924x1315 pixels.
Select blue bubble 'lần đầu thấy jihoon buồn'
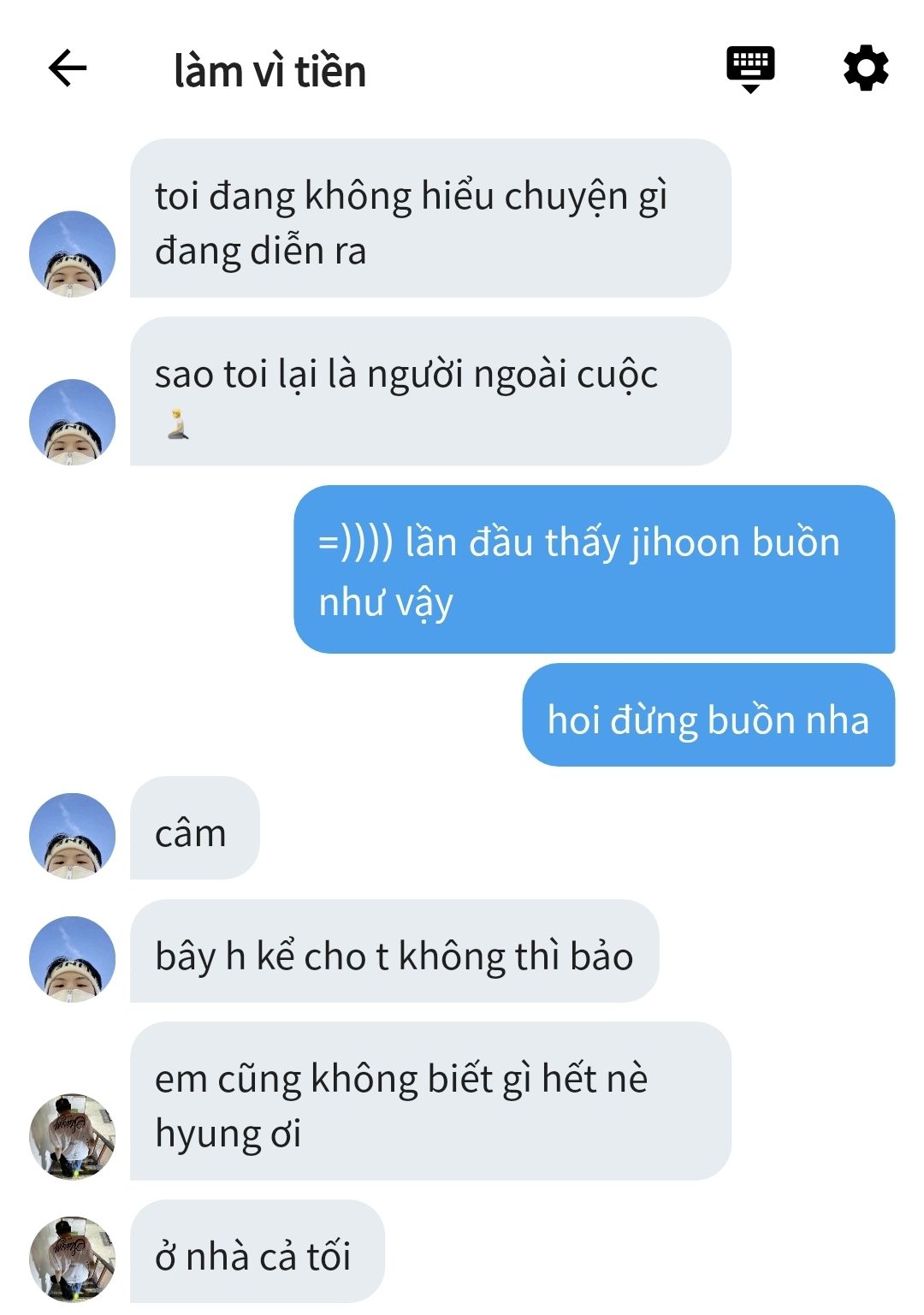(594, 569)
